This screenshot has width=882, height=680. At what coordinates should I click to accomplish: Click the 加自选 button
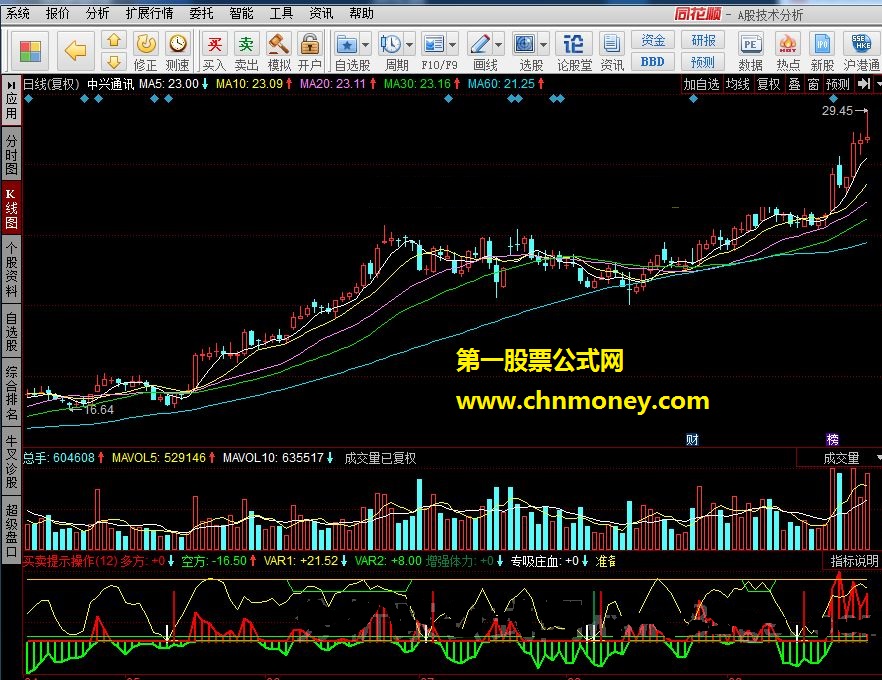pyautogui.click(x=701, y=84)
